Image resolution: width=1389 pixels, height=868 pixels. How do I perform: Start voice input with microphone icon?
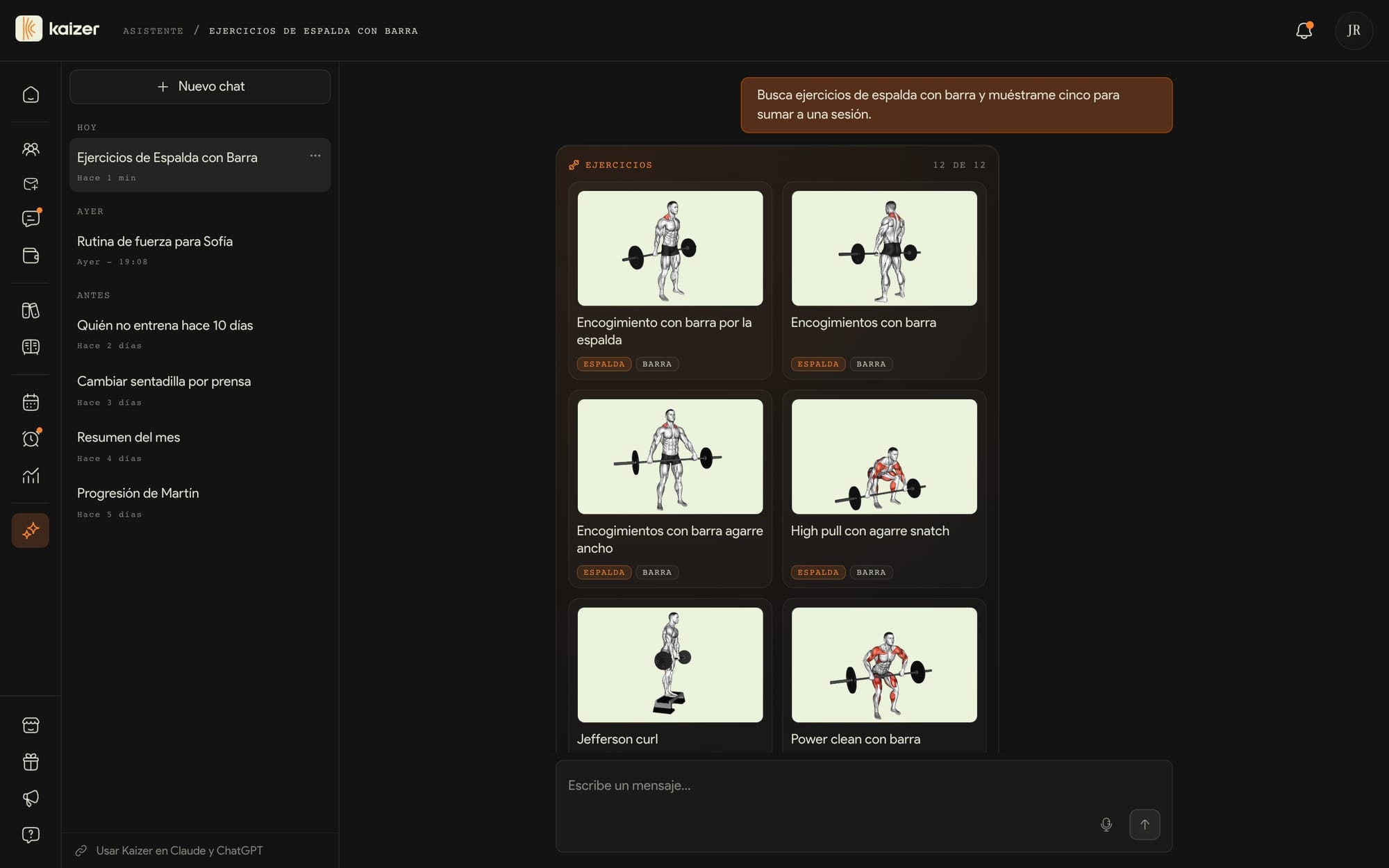pyautogui.click(x=1106, y=824)
